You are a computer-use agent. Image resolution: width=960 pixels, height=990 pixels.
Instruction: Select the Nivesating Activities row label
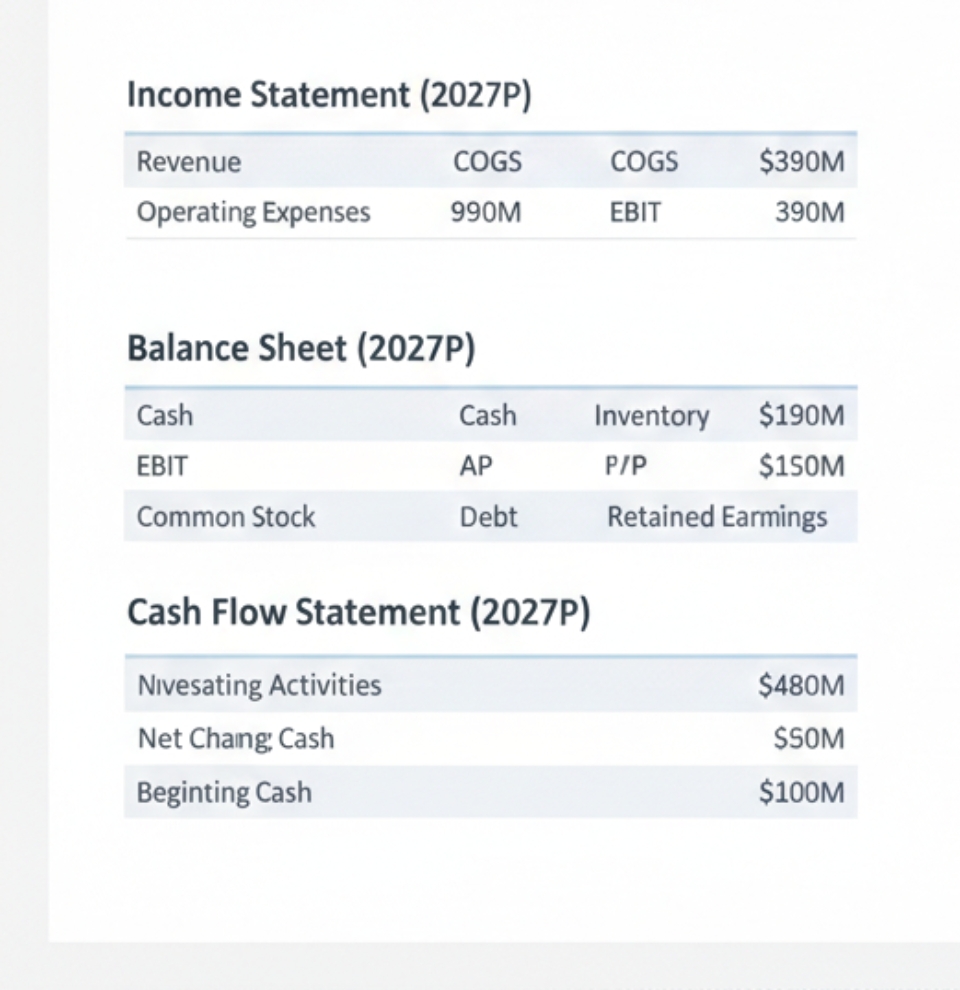point(259,685)
